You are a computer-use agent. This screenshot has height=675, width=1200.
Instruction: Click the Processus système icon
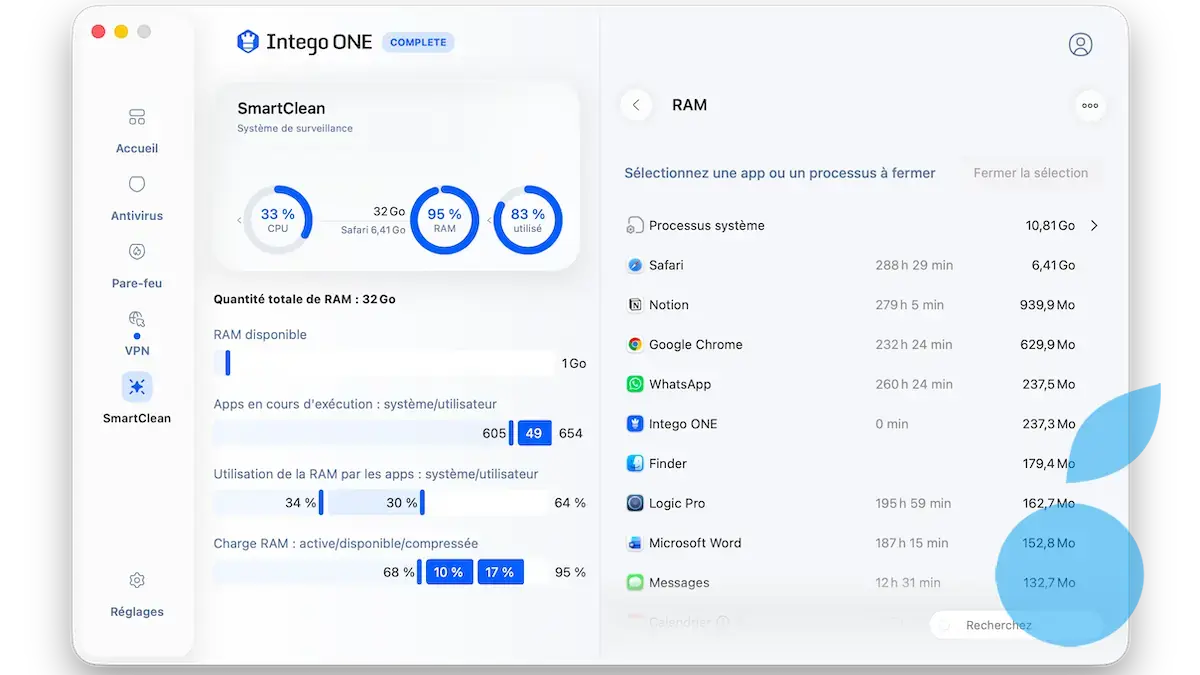634,225
